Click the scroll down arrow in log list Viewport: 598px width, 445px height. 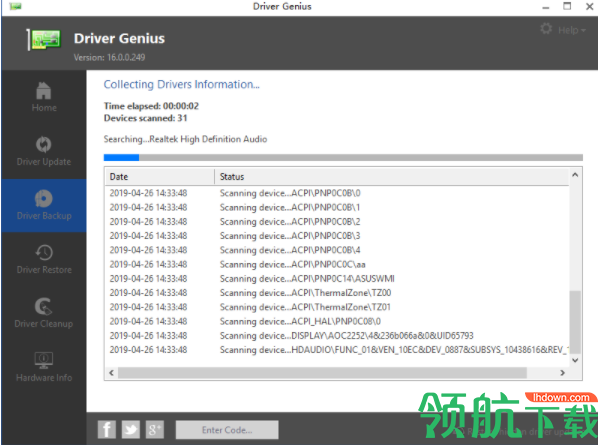[575, 360]
